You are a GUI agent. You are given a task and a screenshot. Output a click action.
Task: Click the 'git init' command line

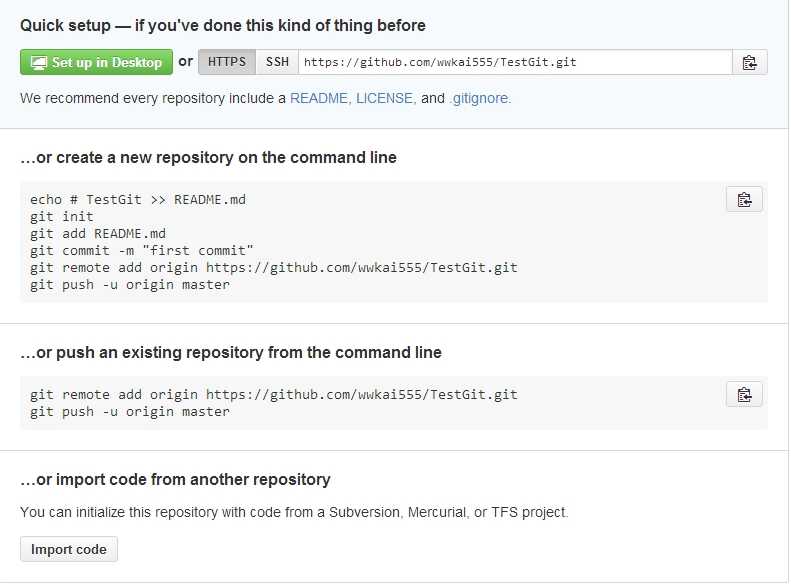pos(62,216)
